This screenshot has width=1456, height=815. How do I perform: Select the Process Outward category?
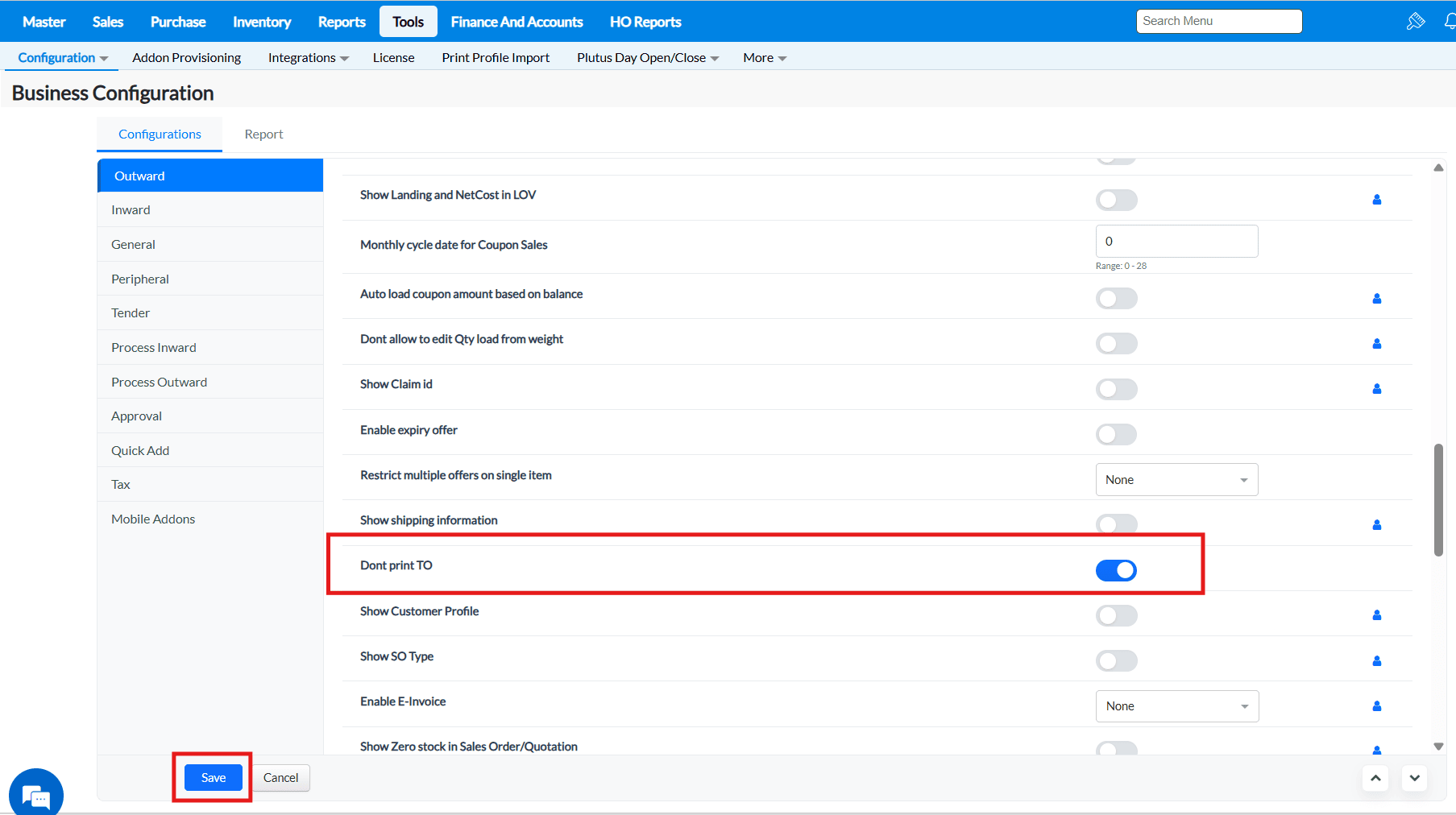pos(210,383)
